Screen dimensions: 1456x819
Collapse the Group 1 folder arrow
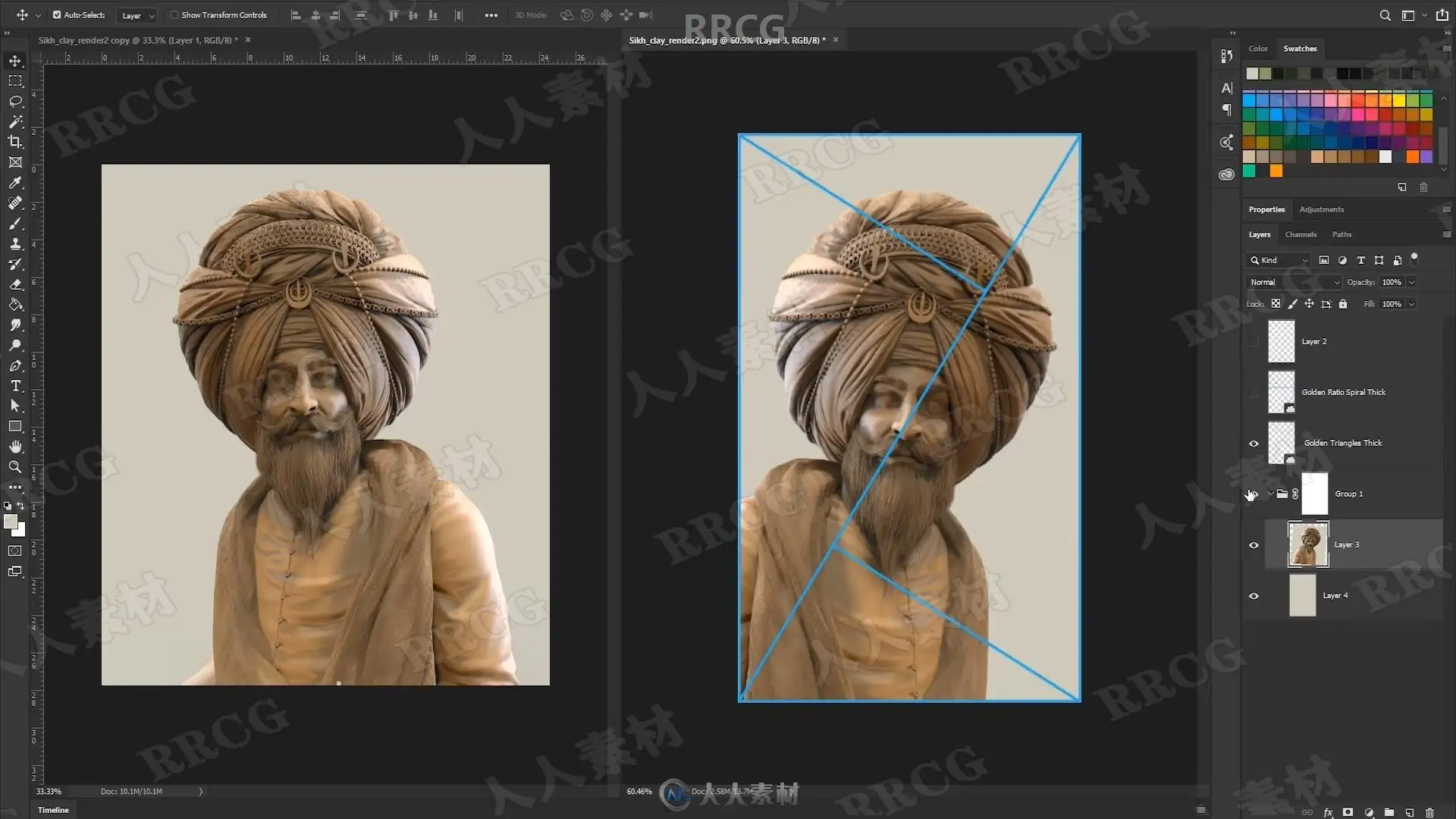1270,494
